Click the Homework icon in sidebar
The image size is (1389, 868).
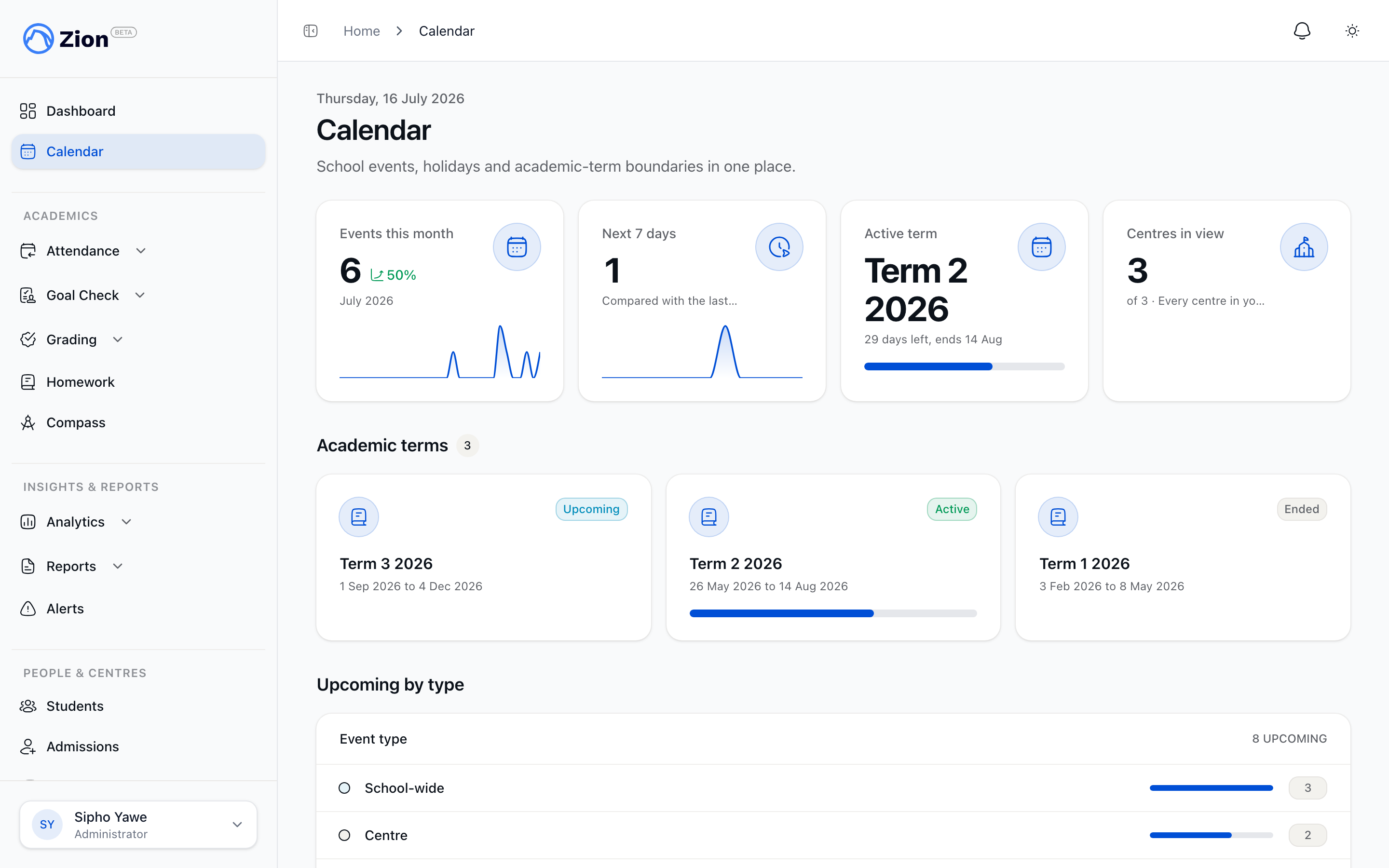(x=28, y=382)
